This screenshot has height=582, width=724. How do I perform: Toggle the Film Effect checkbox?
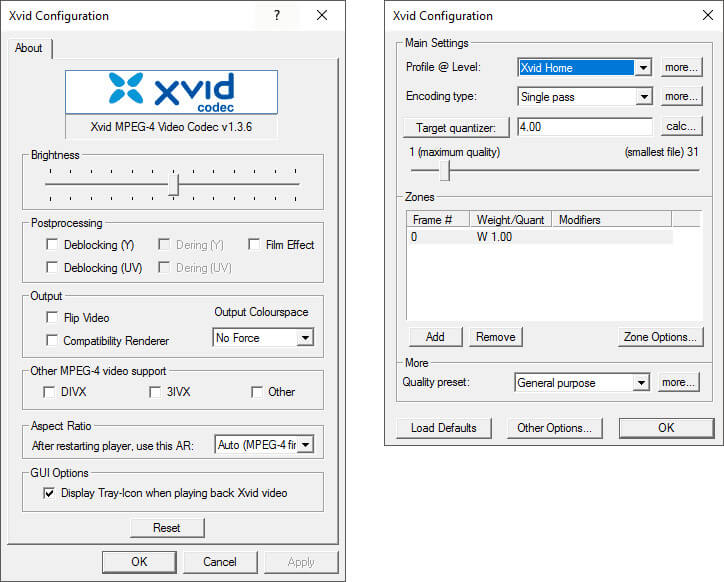coord(256,245)
